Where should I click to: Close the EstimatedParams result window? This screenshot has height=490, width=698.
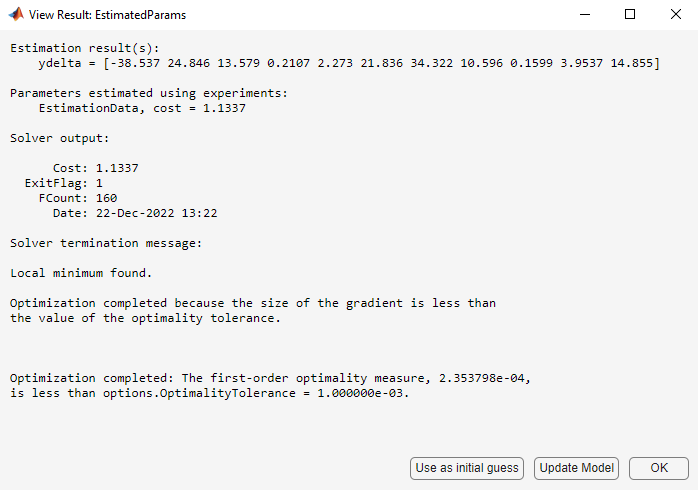[675, 15]
